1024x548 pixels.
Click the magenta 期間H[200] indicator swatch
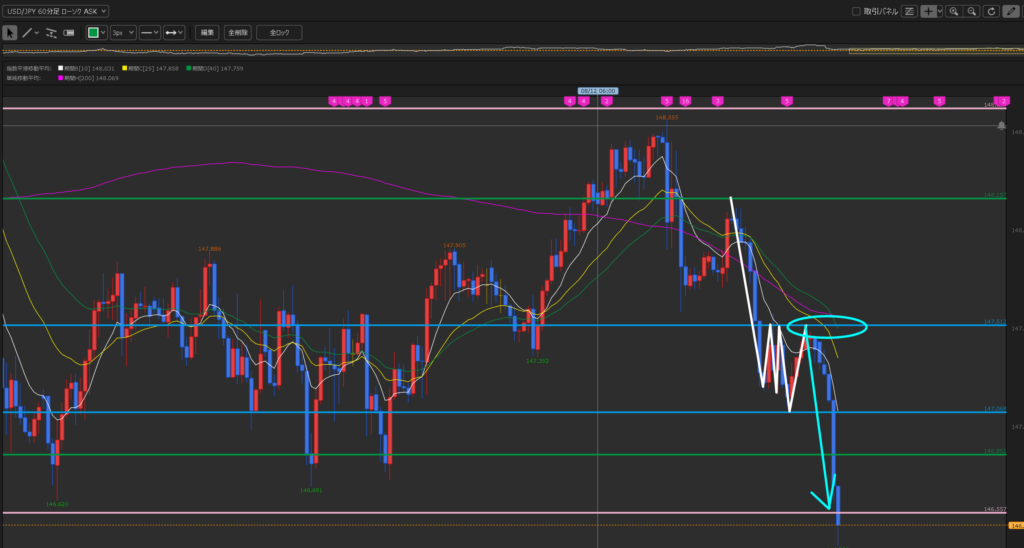[61, 78]
